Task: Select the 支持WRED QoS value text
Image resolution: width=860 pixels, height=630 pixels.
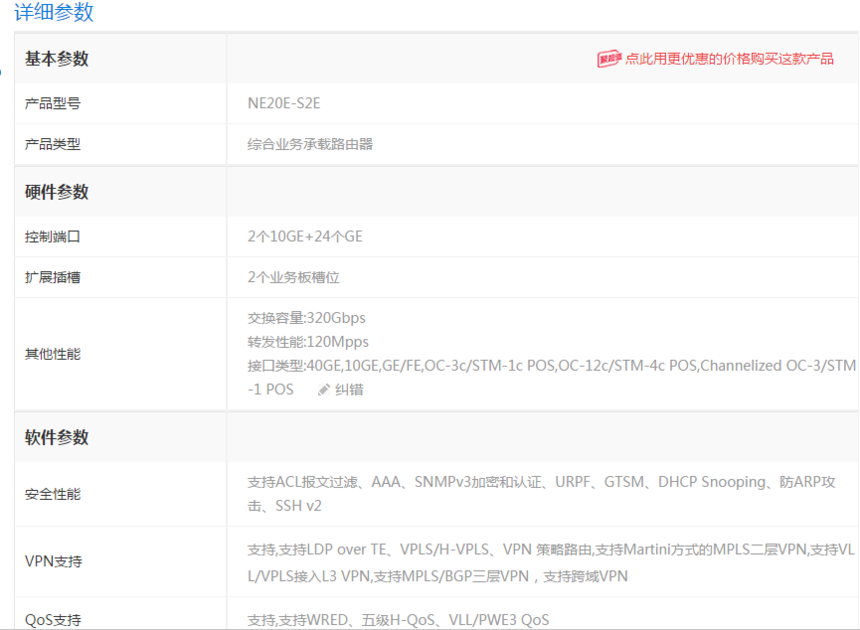Action: click(398, 620)
